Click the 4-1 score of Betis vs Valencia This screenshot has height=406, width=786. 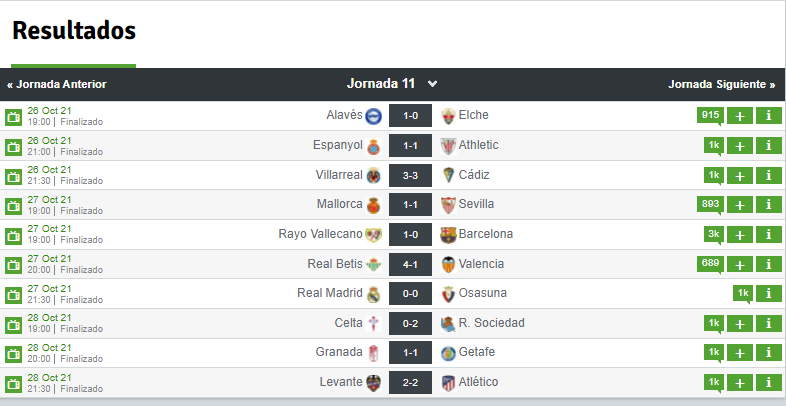click(x=410, y=264)
